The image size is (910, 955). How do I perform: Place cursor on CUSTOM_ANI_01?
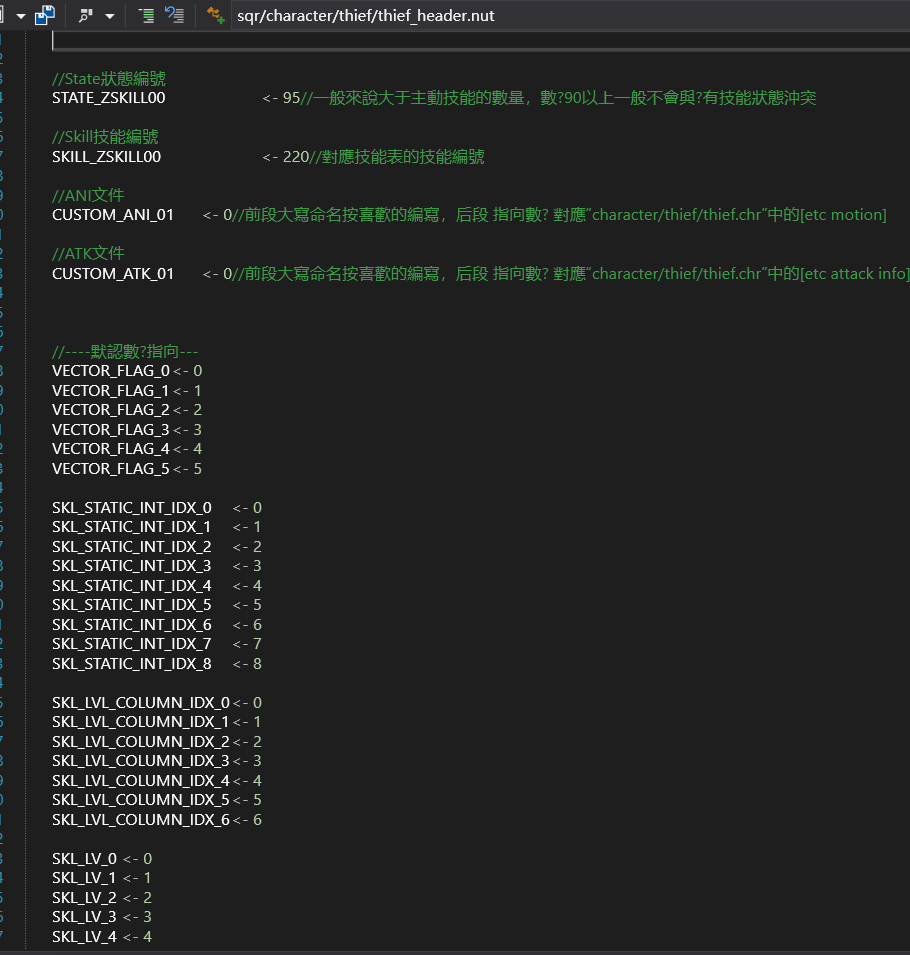point(112,215)
